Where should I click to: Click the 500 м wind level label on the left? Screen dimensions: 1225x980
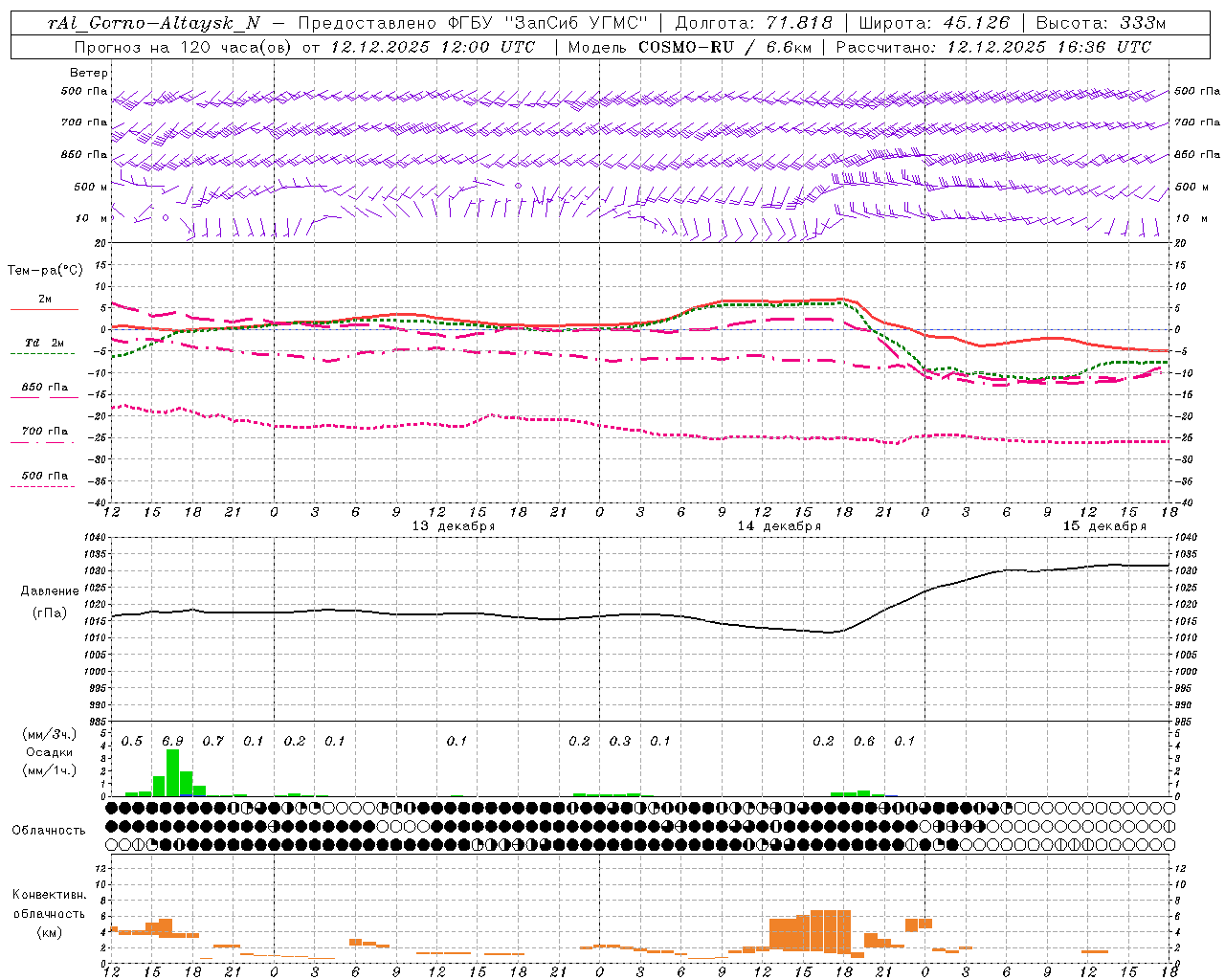pos(92,187)
